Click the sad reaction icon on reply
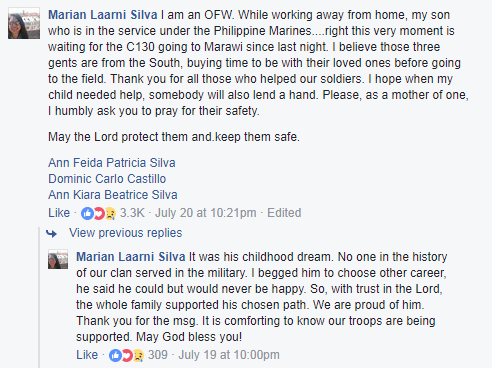Image resolution: width=492 pixels, height=368 pixels. pos(138,355)
